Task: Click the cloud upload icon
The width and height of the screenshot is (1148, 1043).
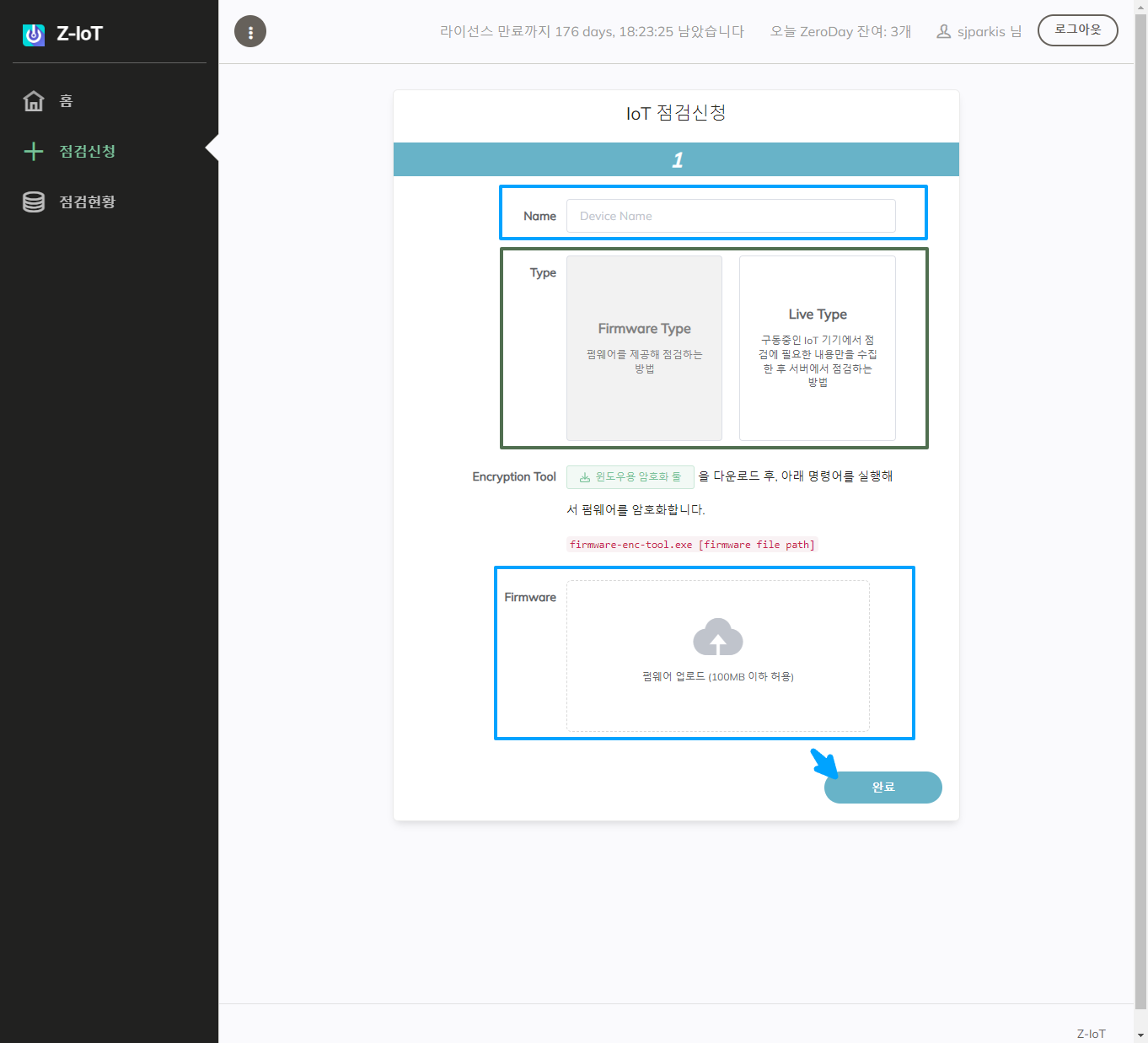Action: click(717, 637)
